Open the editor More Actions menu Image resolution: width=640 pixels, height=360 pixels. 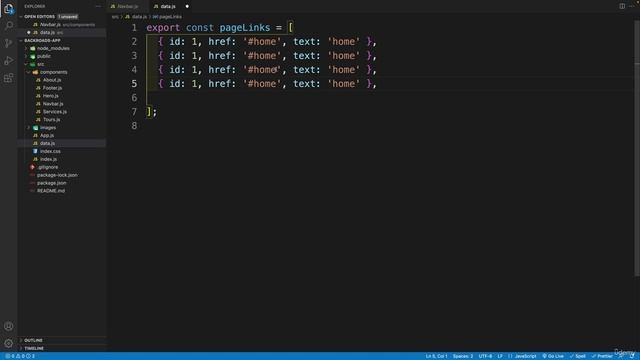coord(632,6)
